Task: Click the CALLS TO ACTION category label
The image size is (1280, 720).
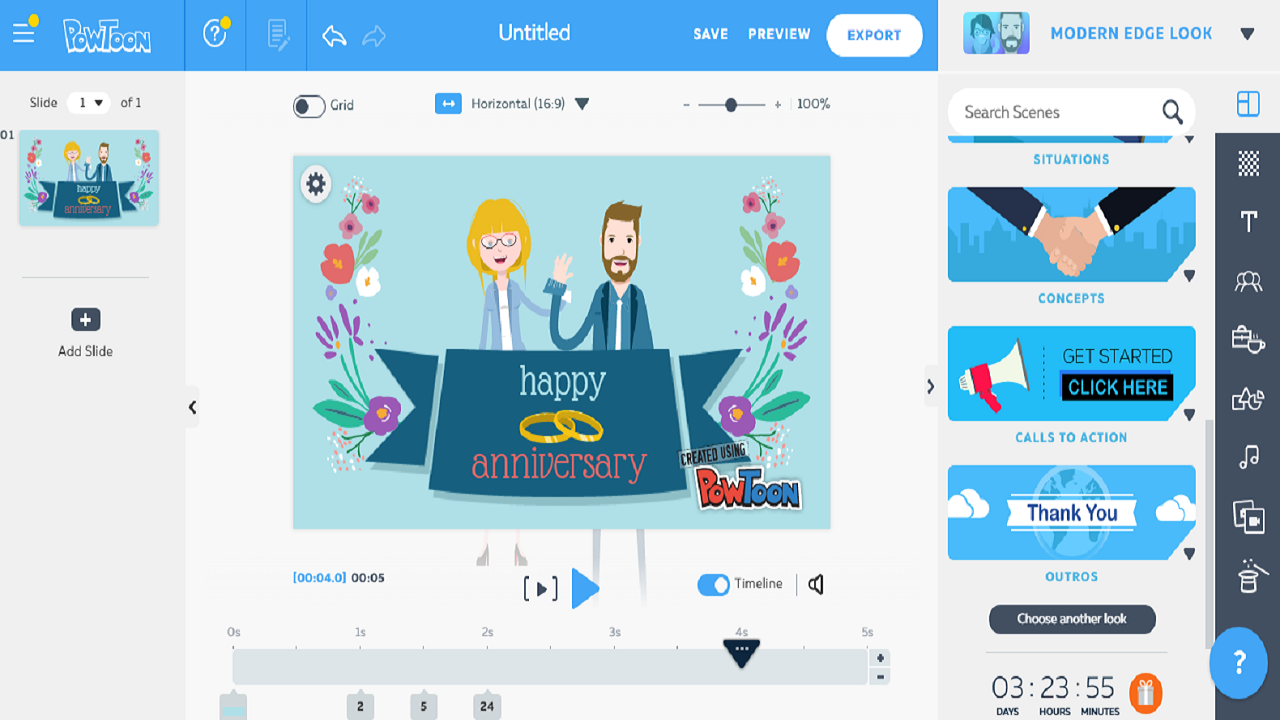Action: pyautogui.click(x=1071, y=437)
